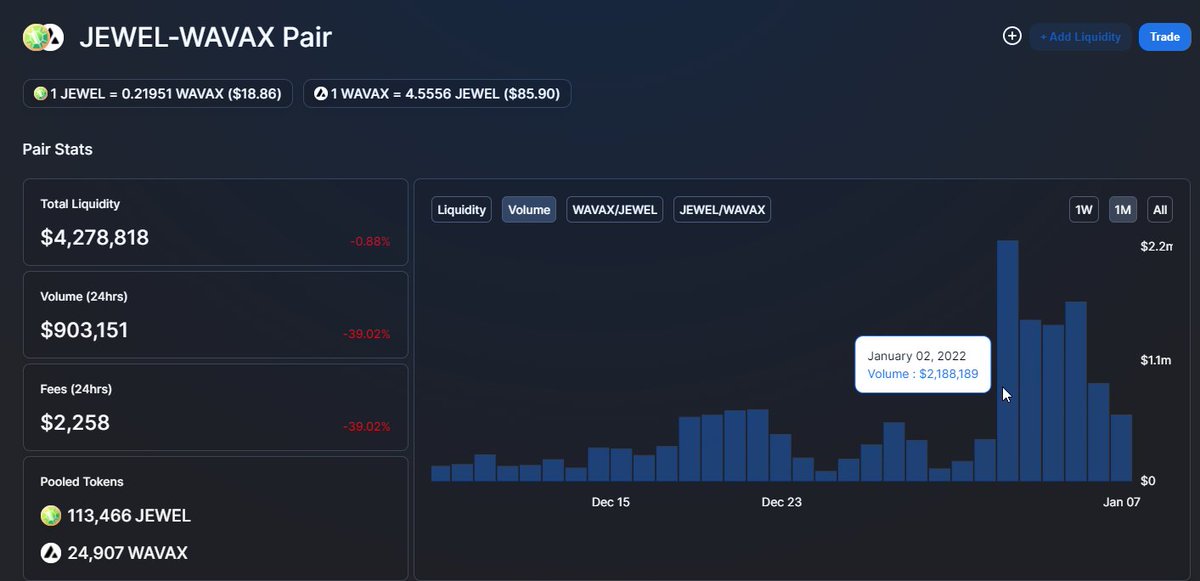Click the tallest volume bar from January 2

[x=1007, y=360]
